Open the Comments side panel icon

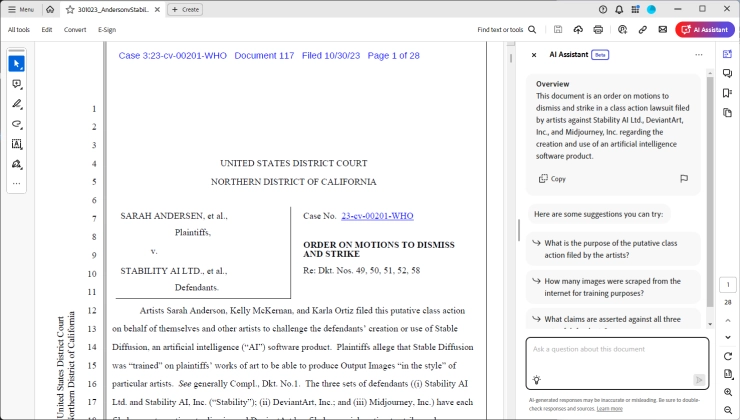tap(727, 73)
